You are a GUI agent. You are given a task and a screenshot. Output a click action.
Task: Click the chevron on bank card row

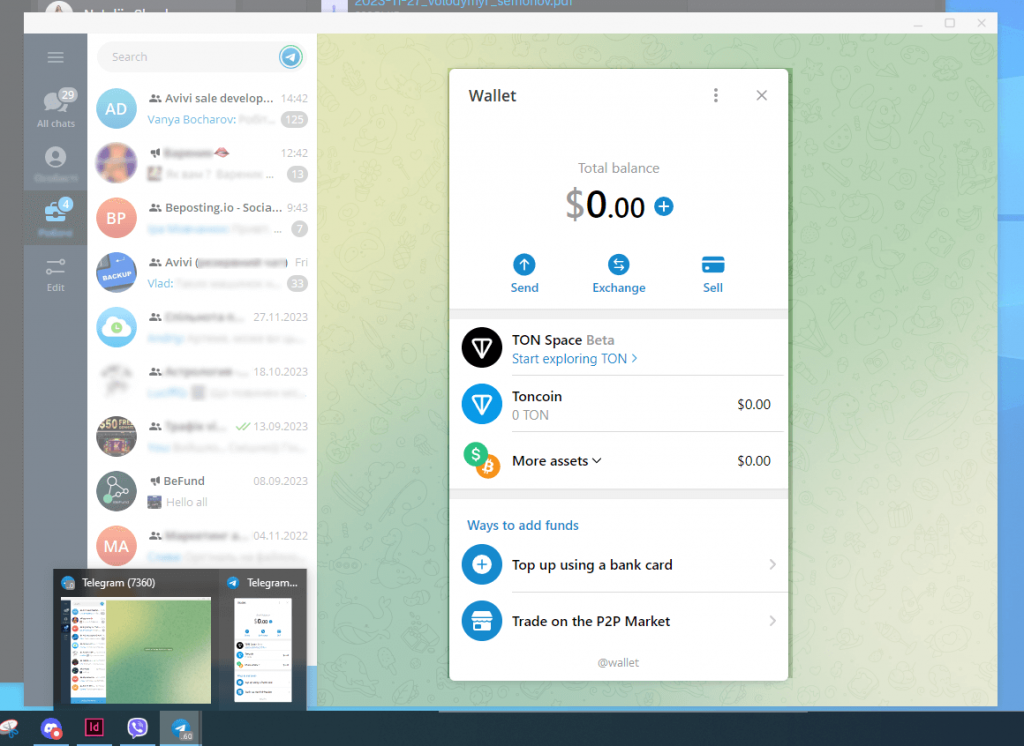point(773,564)
